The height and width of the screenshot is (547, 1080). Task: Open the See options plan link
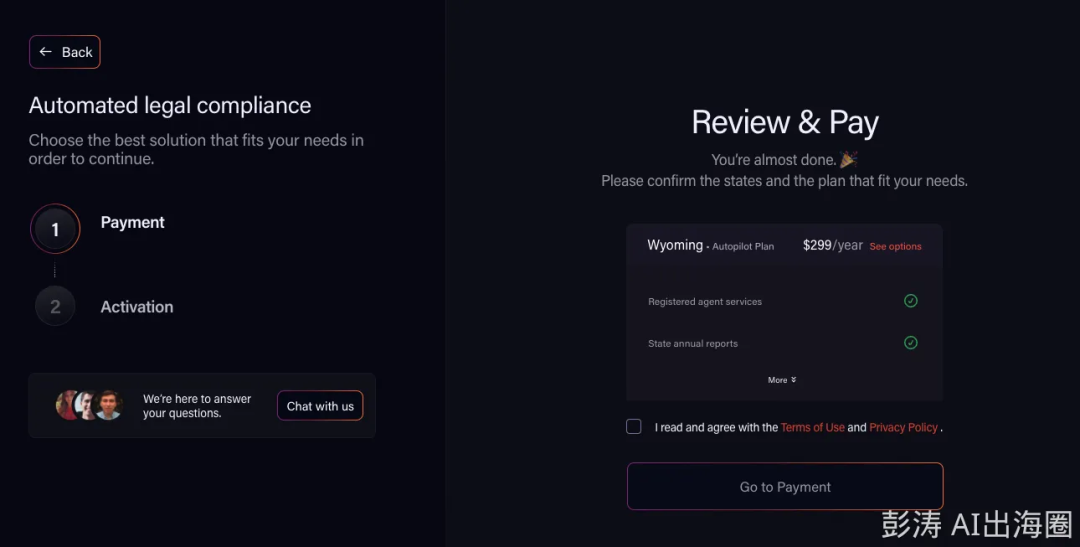coord(895,246)
